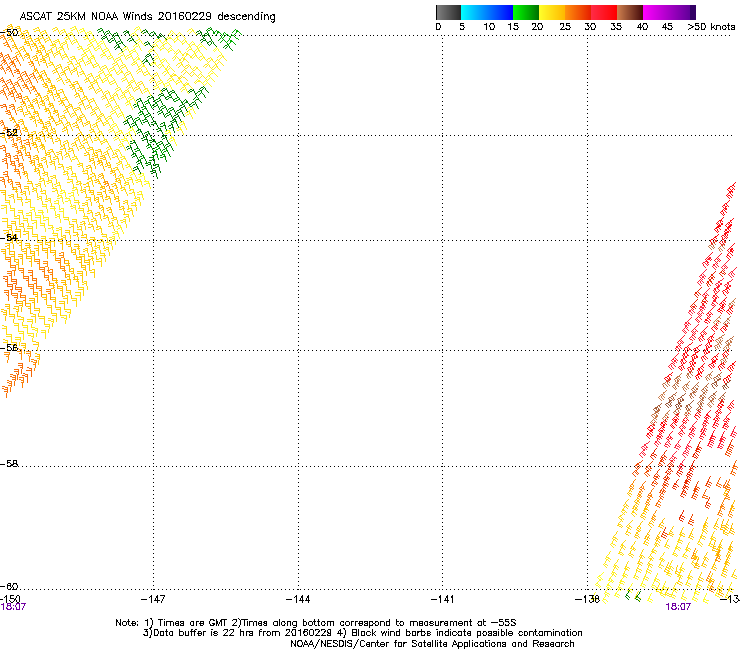Click the ASCAT 25KM NOAA Winds title

tap(147, 17)
